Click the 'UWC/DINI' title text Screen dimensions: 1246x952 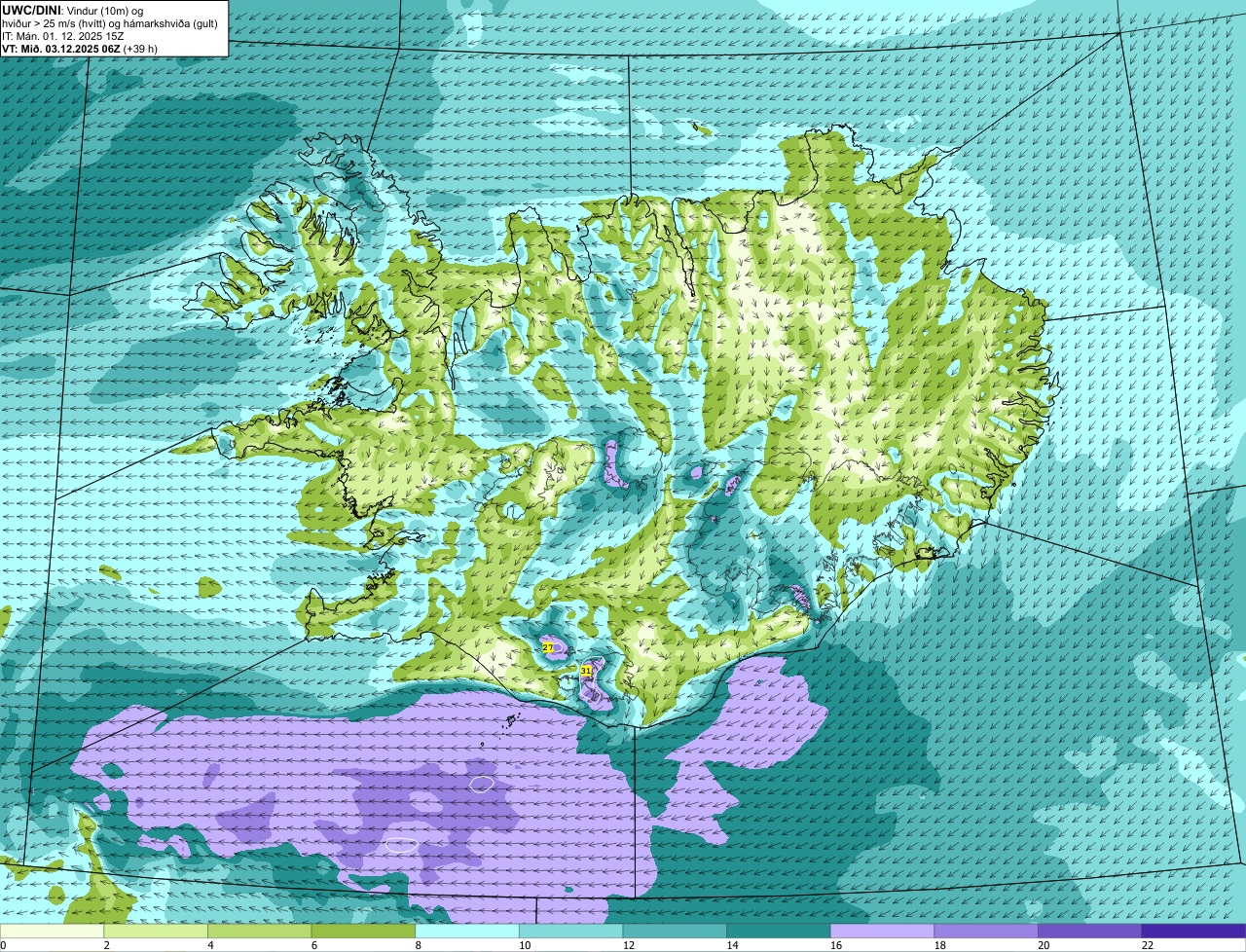[31, 11]
